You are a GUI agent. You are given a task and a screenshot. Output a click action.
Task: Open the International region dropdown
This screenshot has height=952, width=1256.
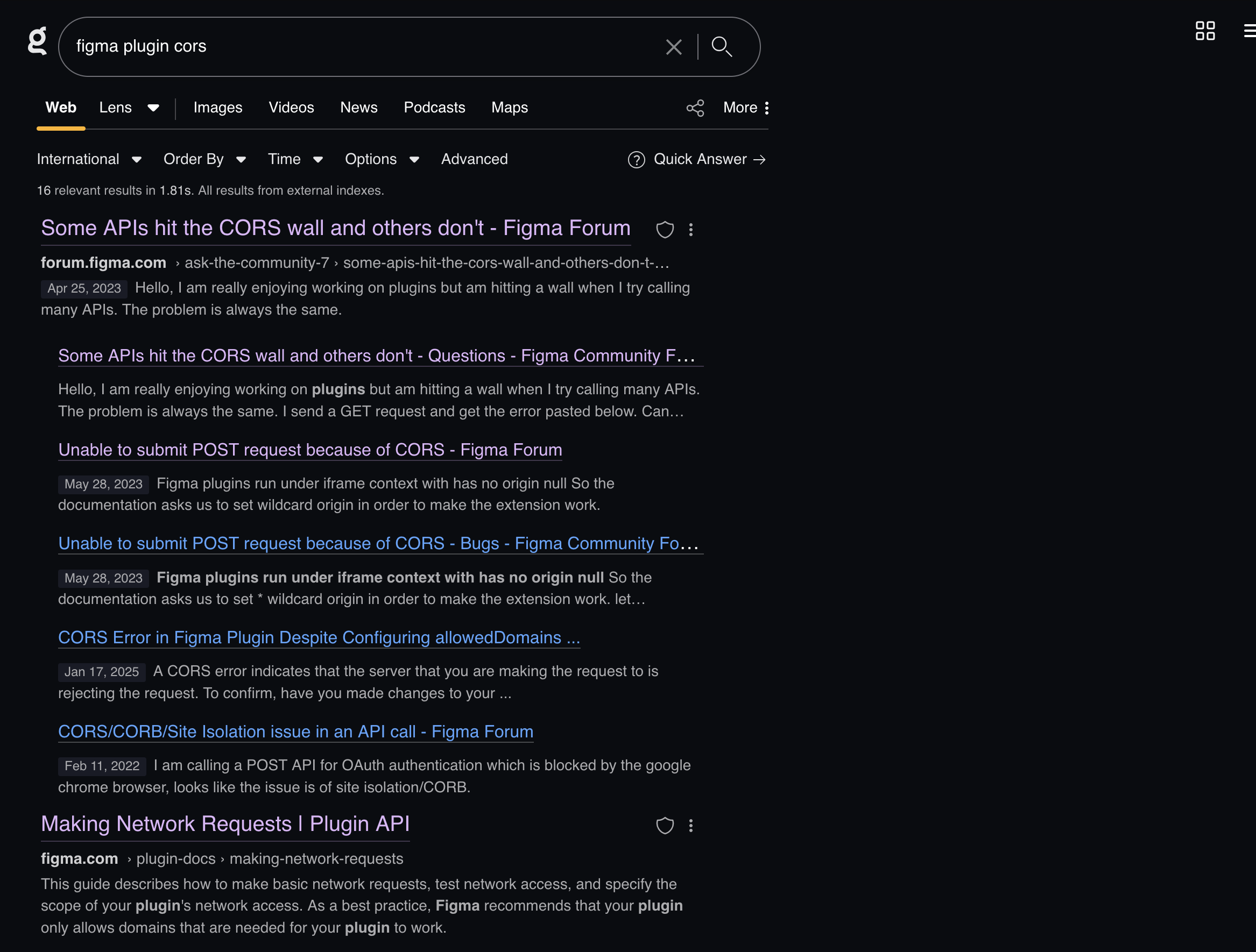[89, 160]
